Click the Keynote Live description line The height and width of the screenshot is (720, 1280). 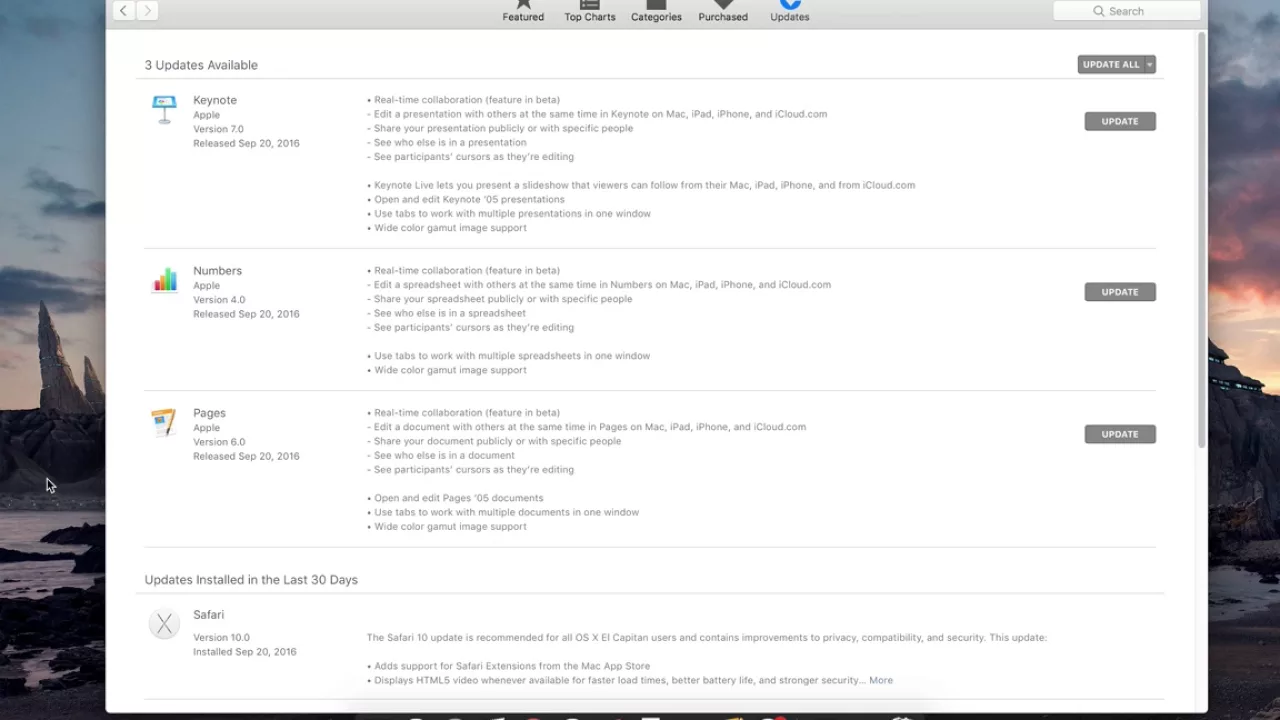[x=641, y=185]
